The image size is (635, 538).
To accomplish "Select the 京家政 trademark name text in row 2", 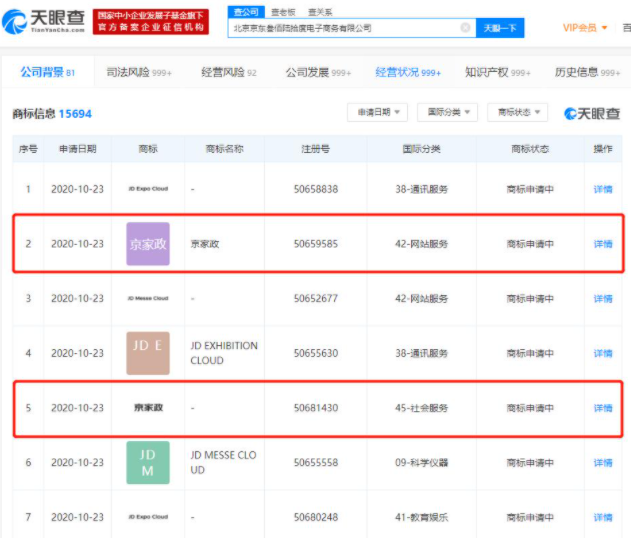I will point(205,244).
